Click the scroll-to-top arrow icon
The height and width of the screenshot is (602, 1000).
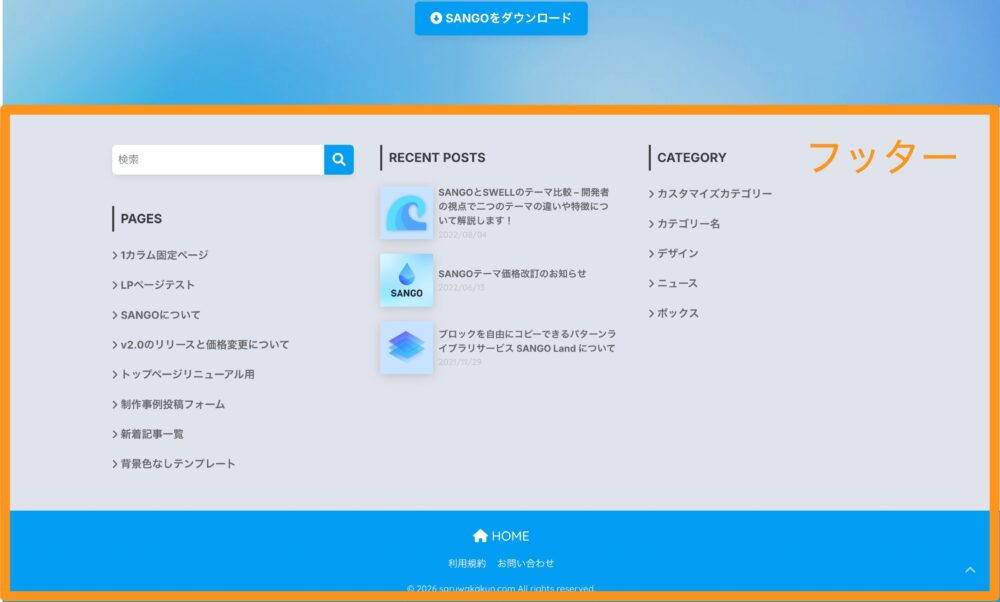(969, 570)
